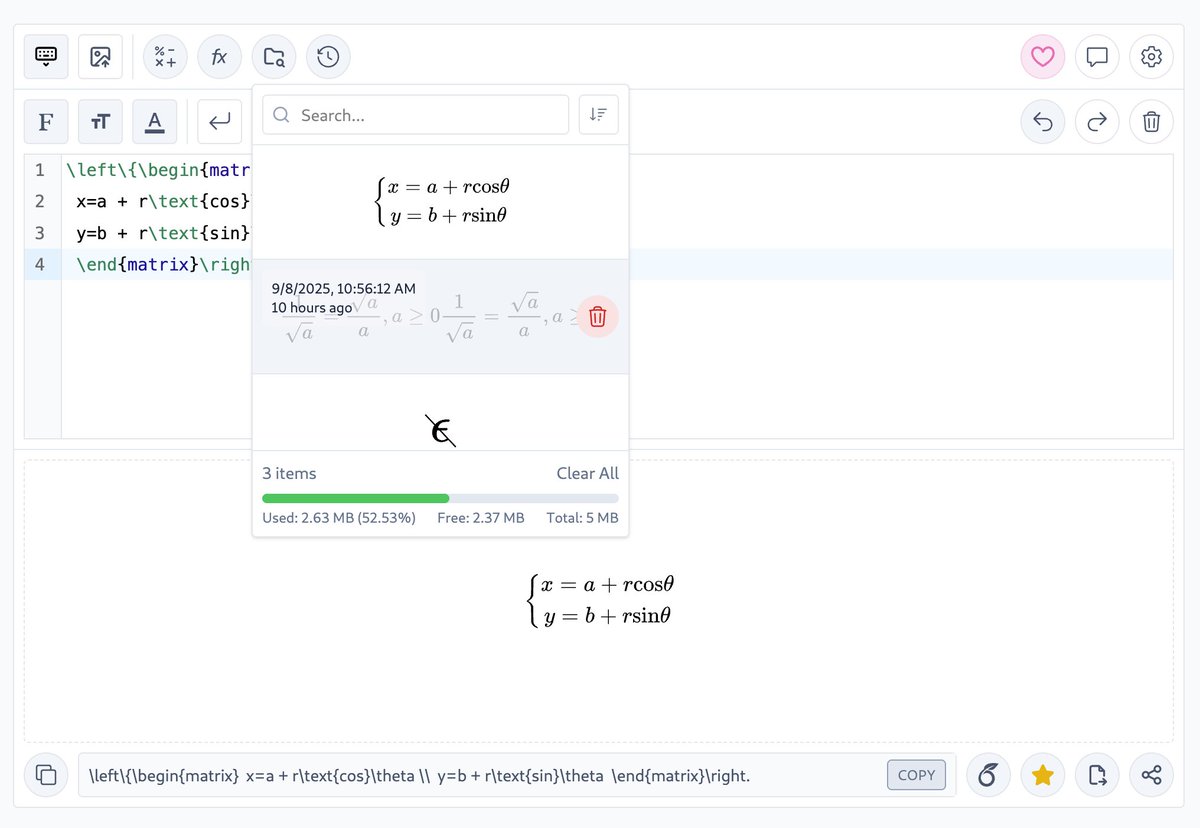
Task: Click line number 4 in gutter
Action: point(40,265)
